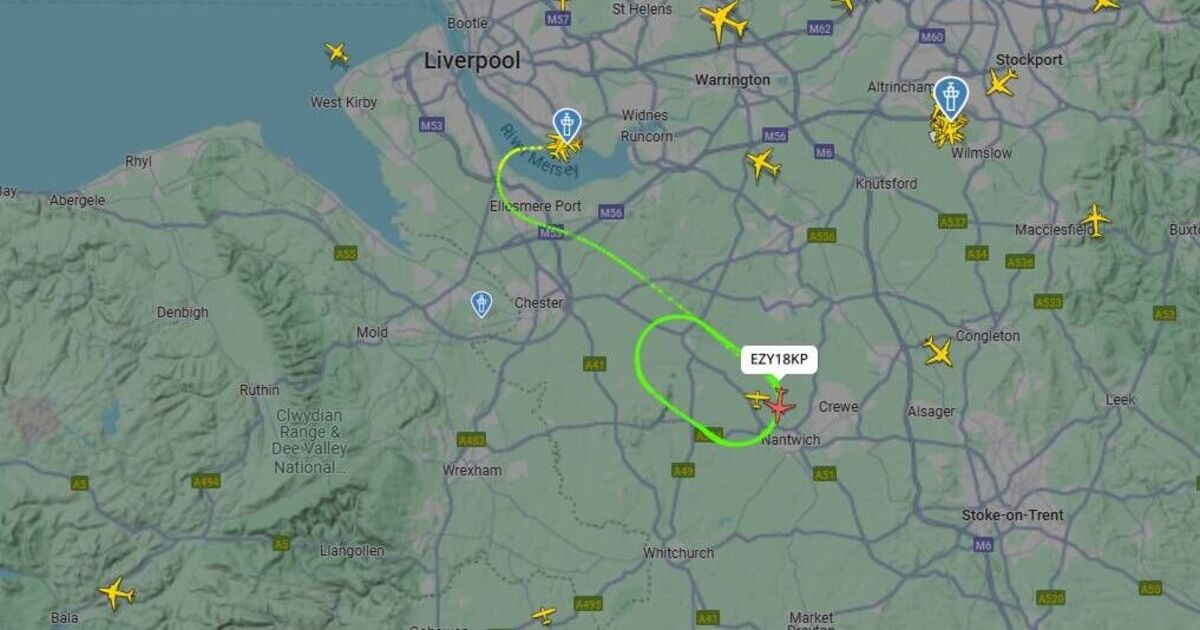
Task: Select the aircraft beside the Stockport label
Action: click(1000, 83)
